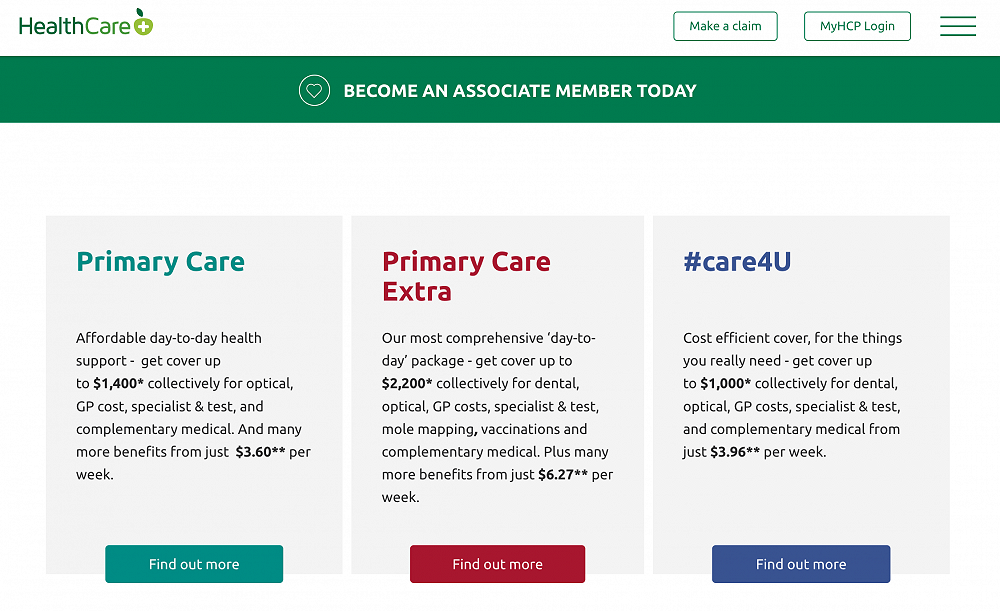Click the green plus icon in logo
This screenshot has width=1000, height=611.
tap(143, 26)
